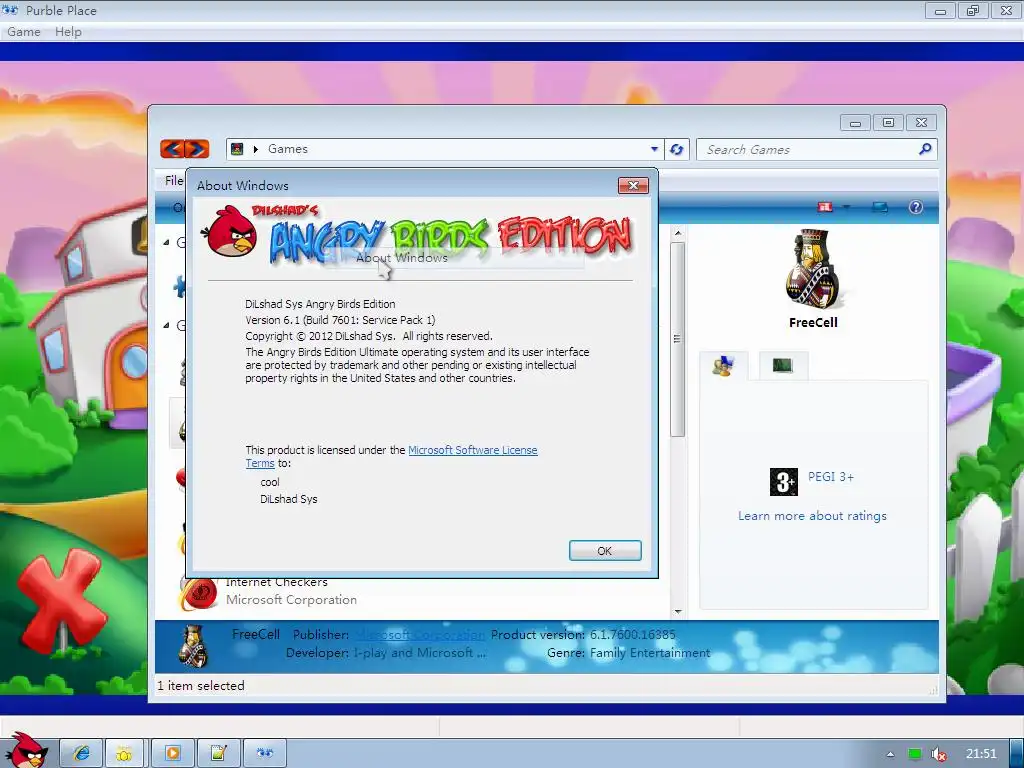Click FreeCell icon in details pane
This screenshot has width=1024, height=768.
click(x=194, y=646)
